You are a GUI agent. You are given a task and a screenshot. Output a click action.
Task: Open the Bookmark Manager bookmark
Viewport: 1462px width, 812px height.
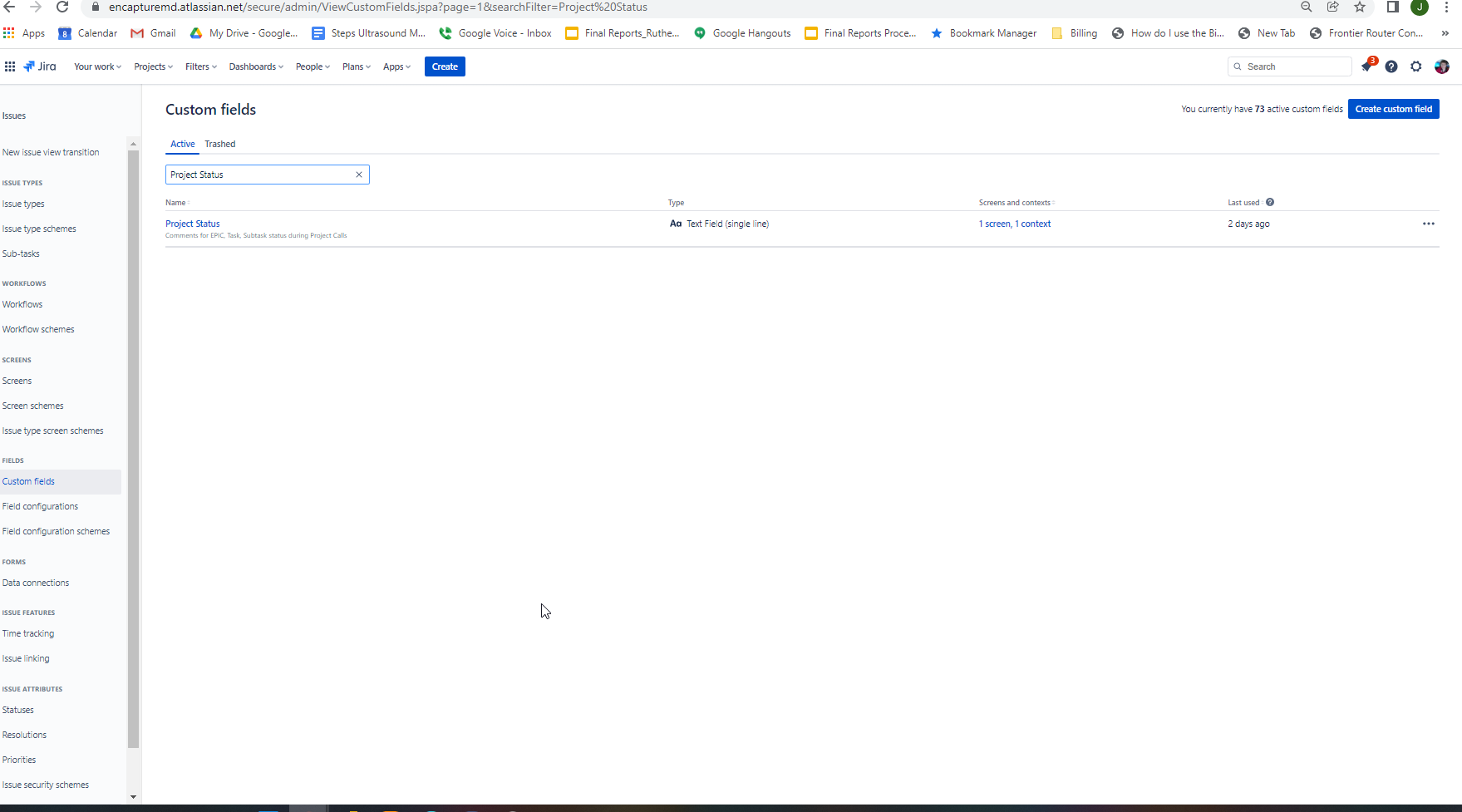tap(983, 33)
